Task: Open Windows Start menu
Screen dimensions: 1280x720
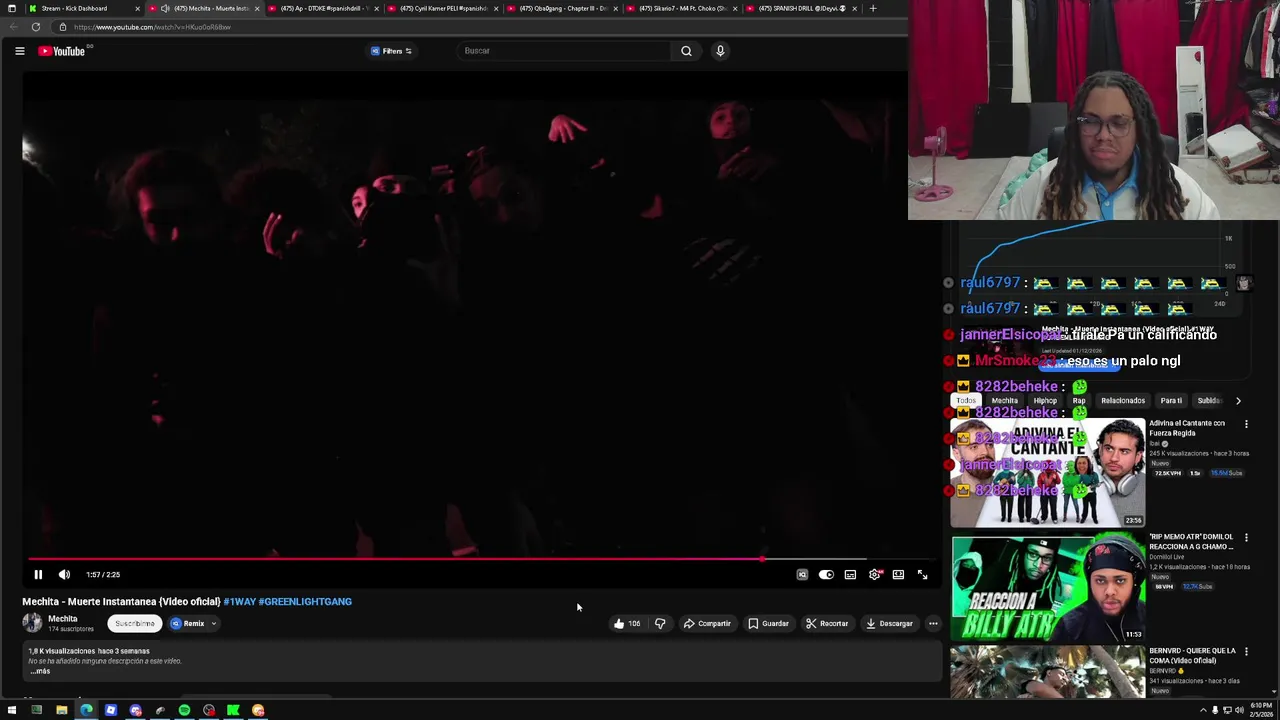Action: click(x=12, y=711)
